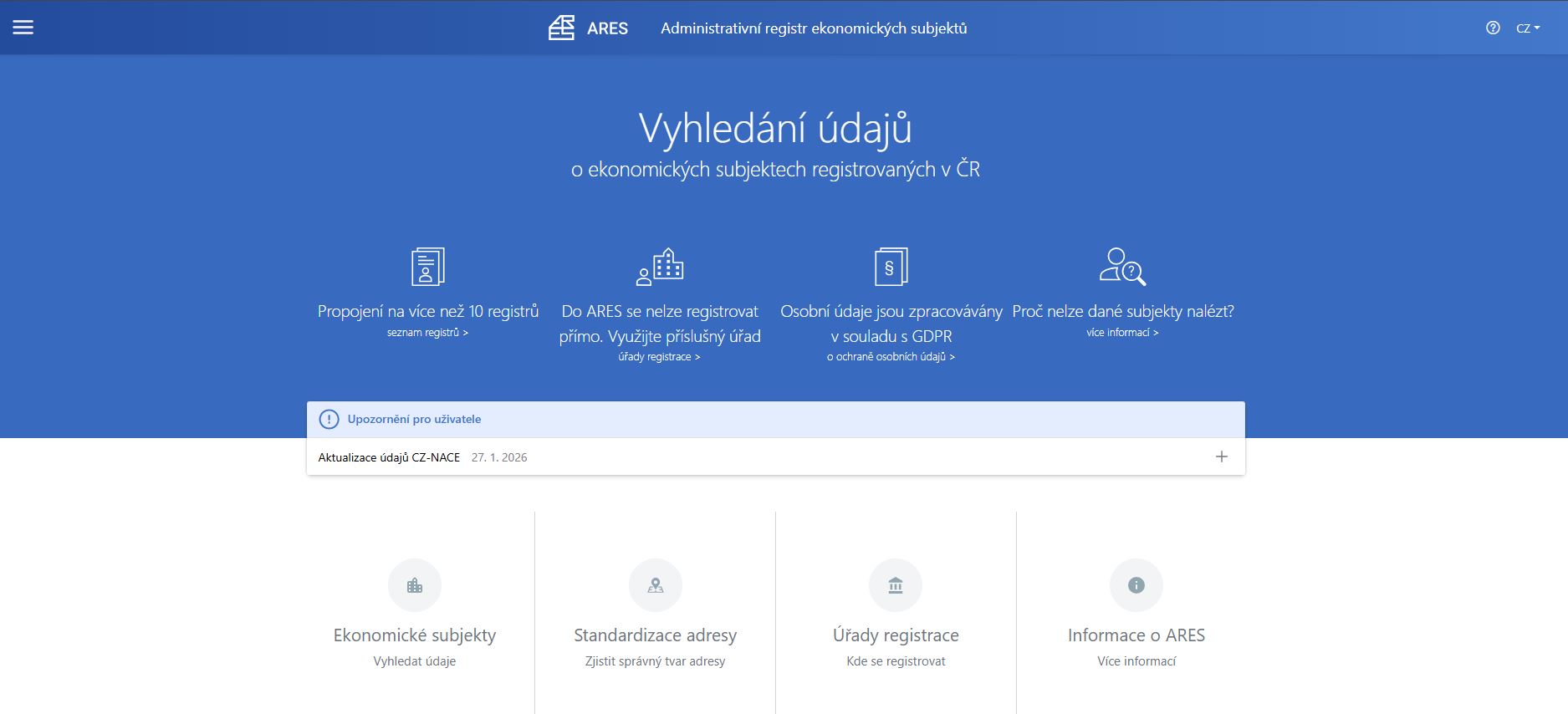Open the hamburger menu
1568x714 pixels.
[23, 28]
